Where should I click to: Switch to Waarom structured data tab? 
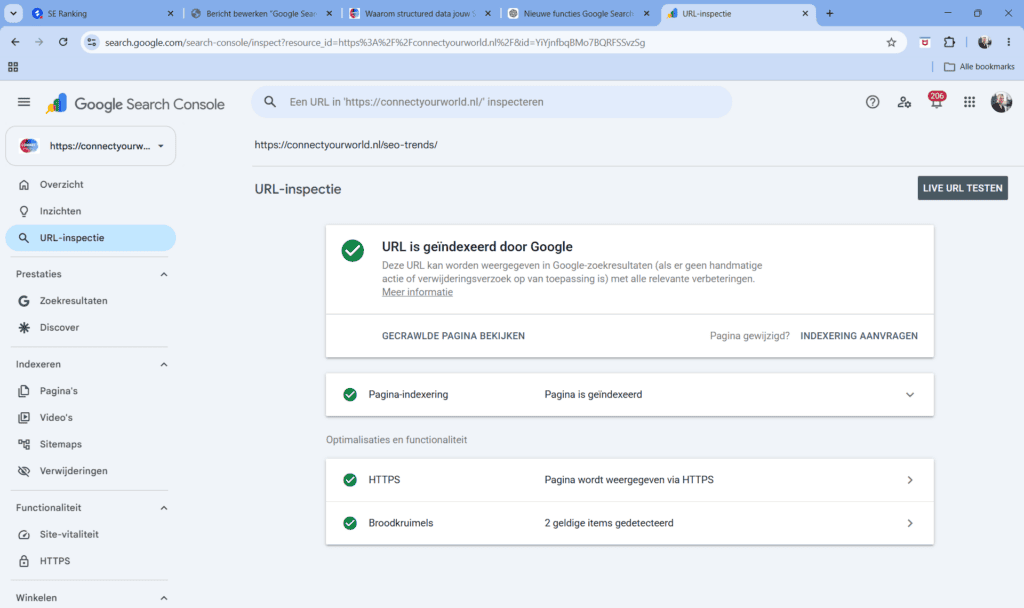coord(420,13)
